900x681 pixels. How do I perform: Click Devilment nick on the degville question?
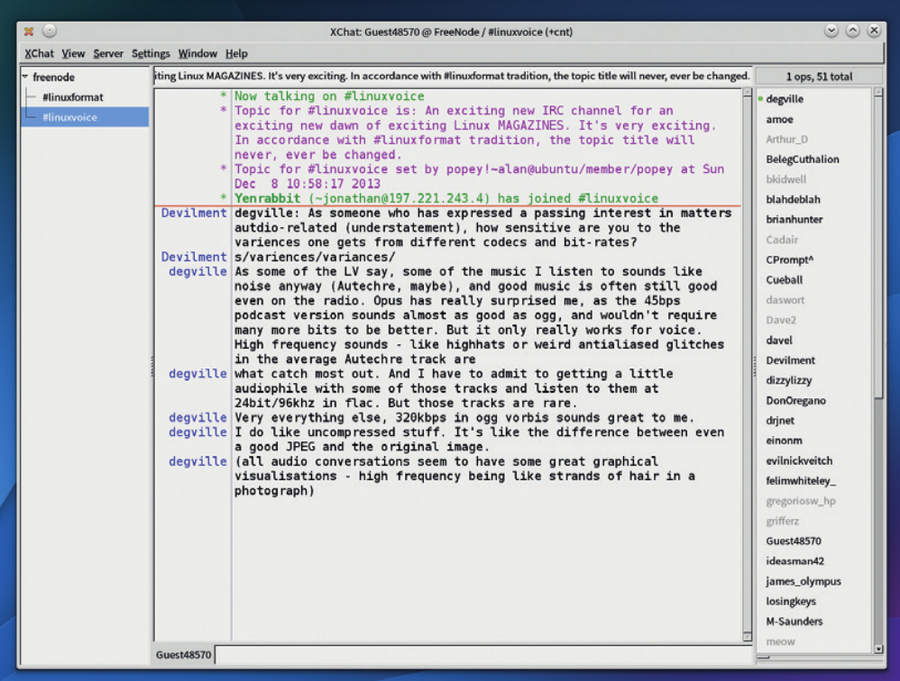[193, 213]
